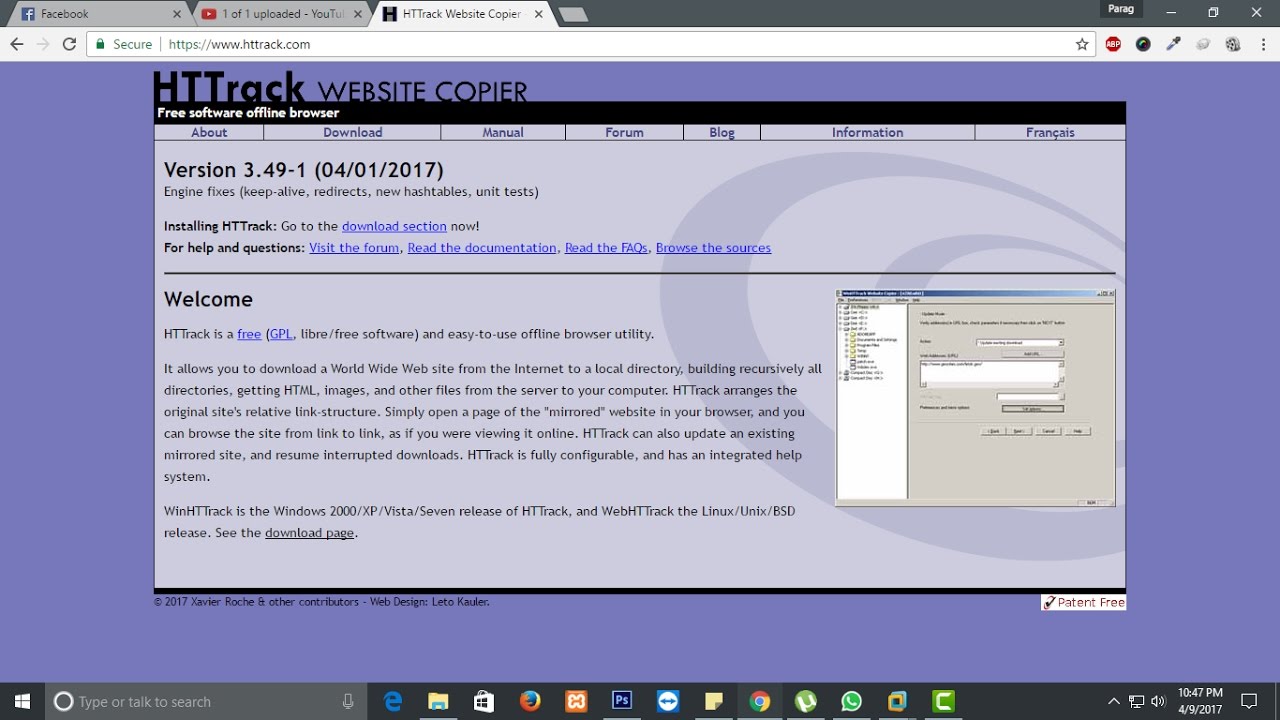Viewport: 1280px width, 720px height.
Task: Open XAMPP from the taskbar
Action: pyautogui.click(x=576, y=701)
